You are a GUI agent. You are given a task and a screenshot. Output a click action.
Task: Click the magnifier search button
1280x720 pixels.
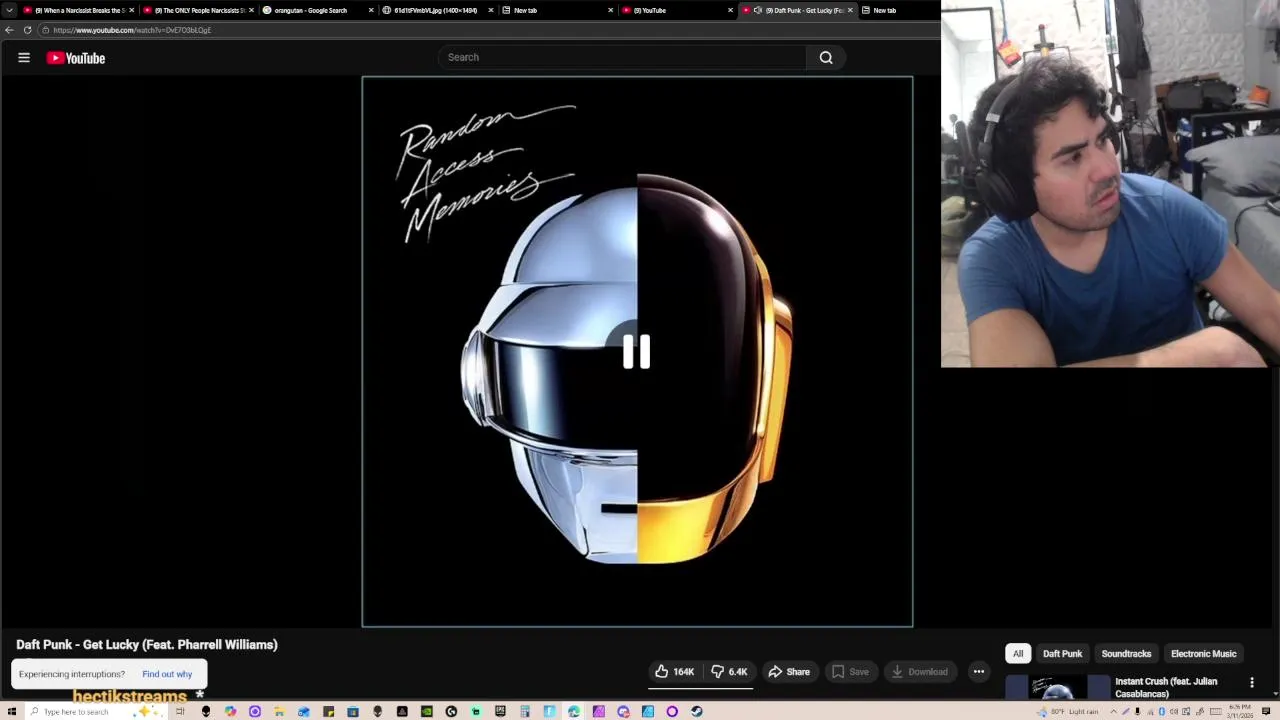coord(826,57)
